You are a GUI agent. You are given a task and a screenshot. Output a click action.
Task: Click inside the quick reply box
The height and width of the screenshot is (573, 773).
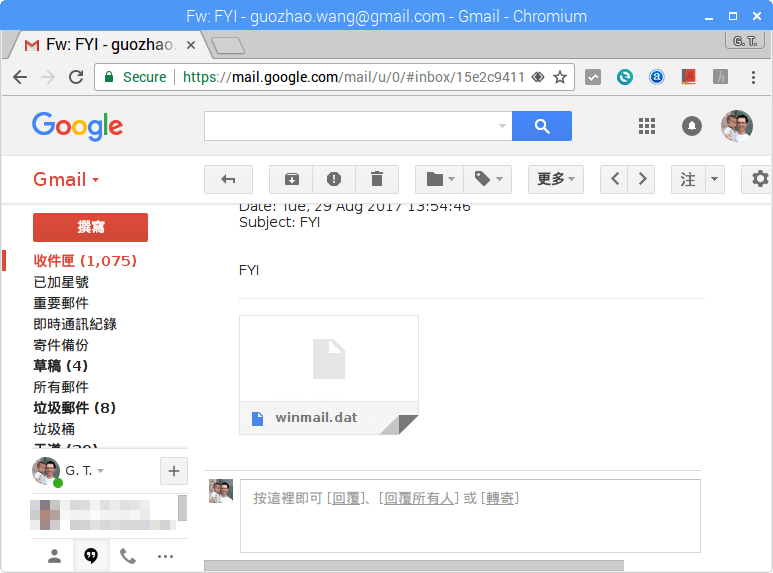[470, 516]
